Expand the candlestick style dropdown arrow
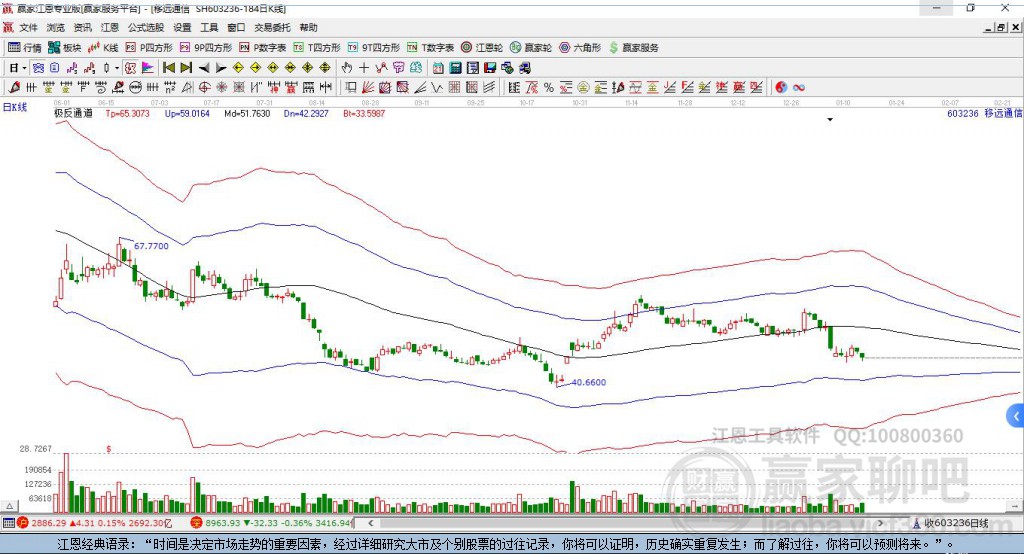Screen dimensions: 1024x554 click(x=117, y=68)
